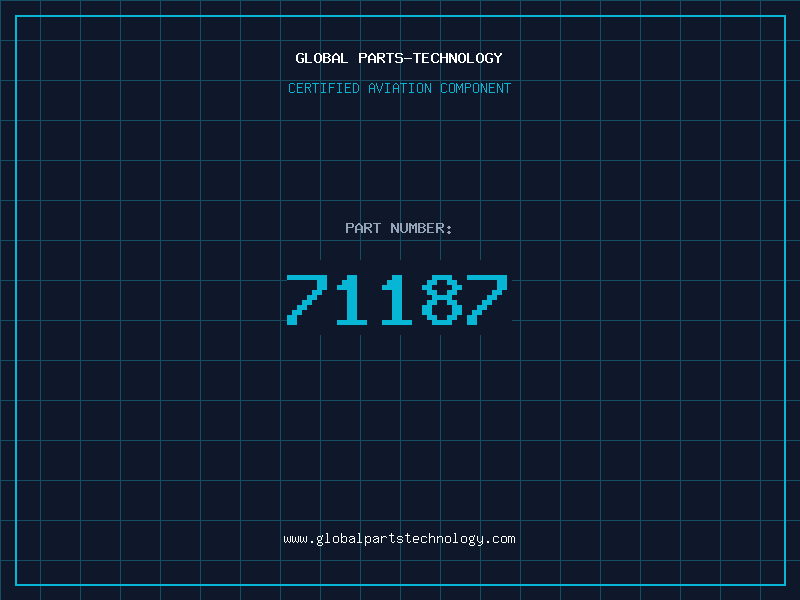Click the PART NUMBER: label

[x=399, y=228]
